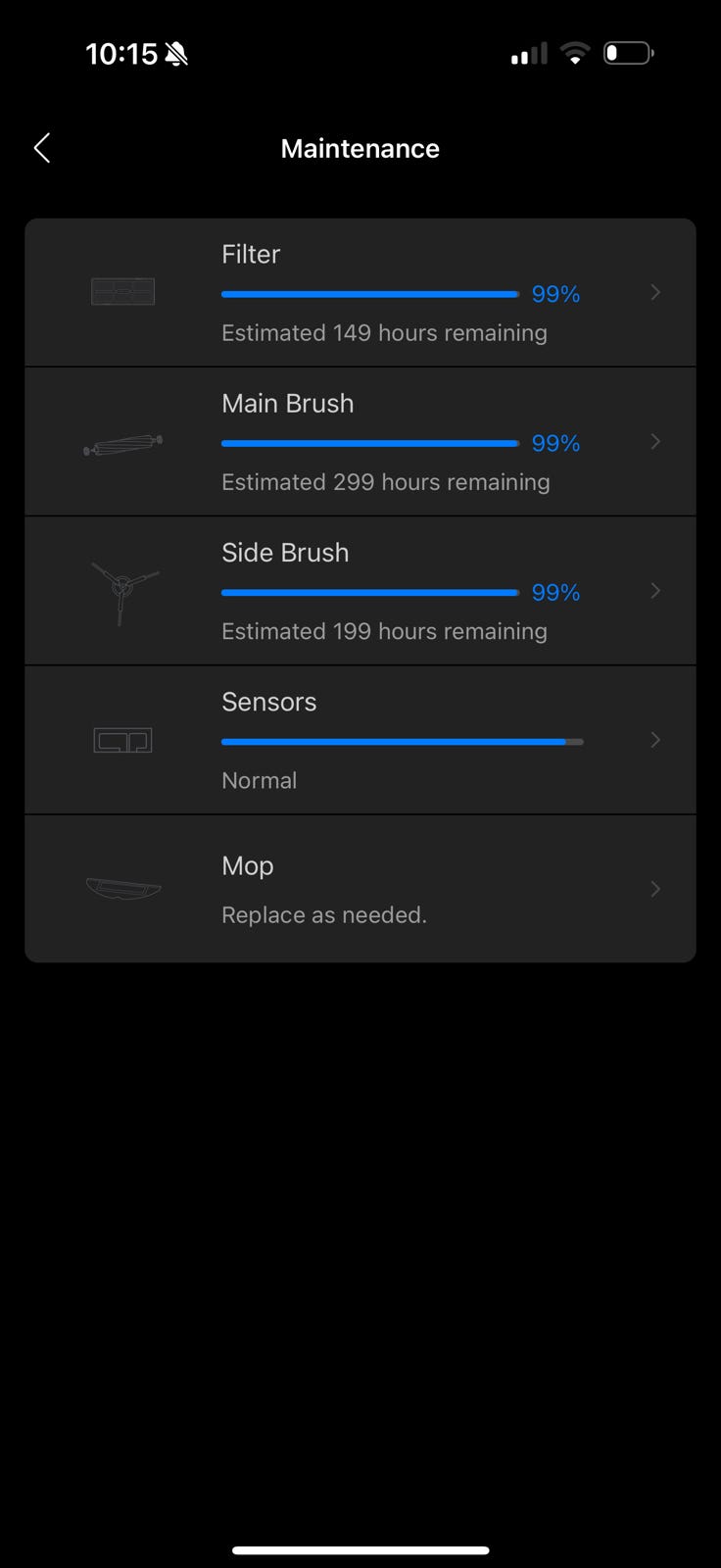Screen dimensions: 721x1568
Task: Click the Side Brush three-arm icon
Action: coord(122,590)
